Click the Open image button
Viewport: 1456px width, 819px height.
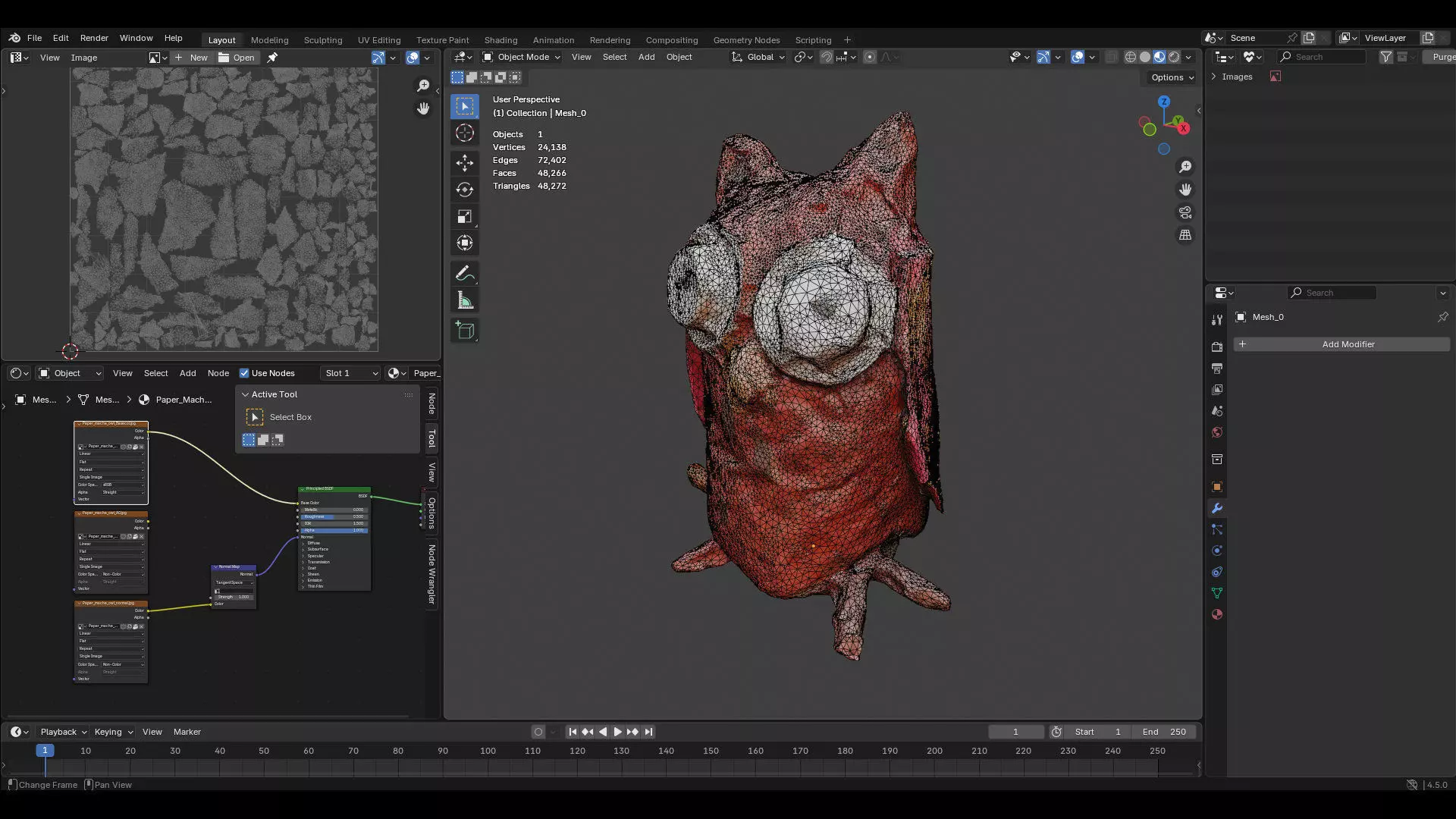(x=237, y=58)
